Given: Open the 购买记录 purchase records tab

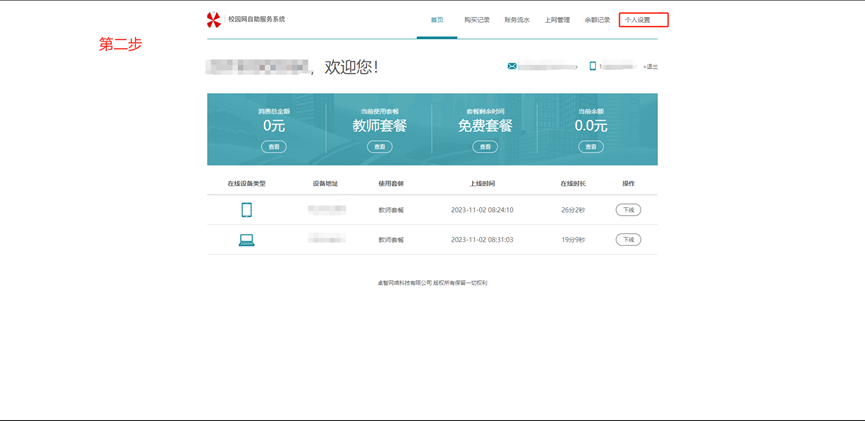Looking at the screenshot, I should 477,20.
